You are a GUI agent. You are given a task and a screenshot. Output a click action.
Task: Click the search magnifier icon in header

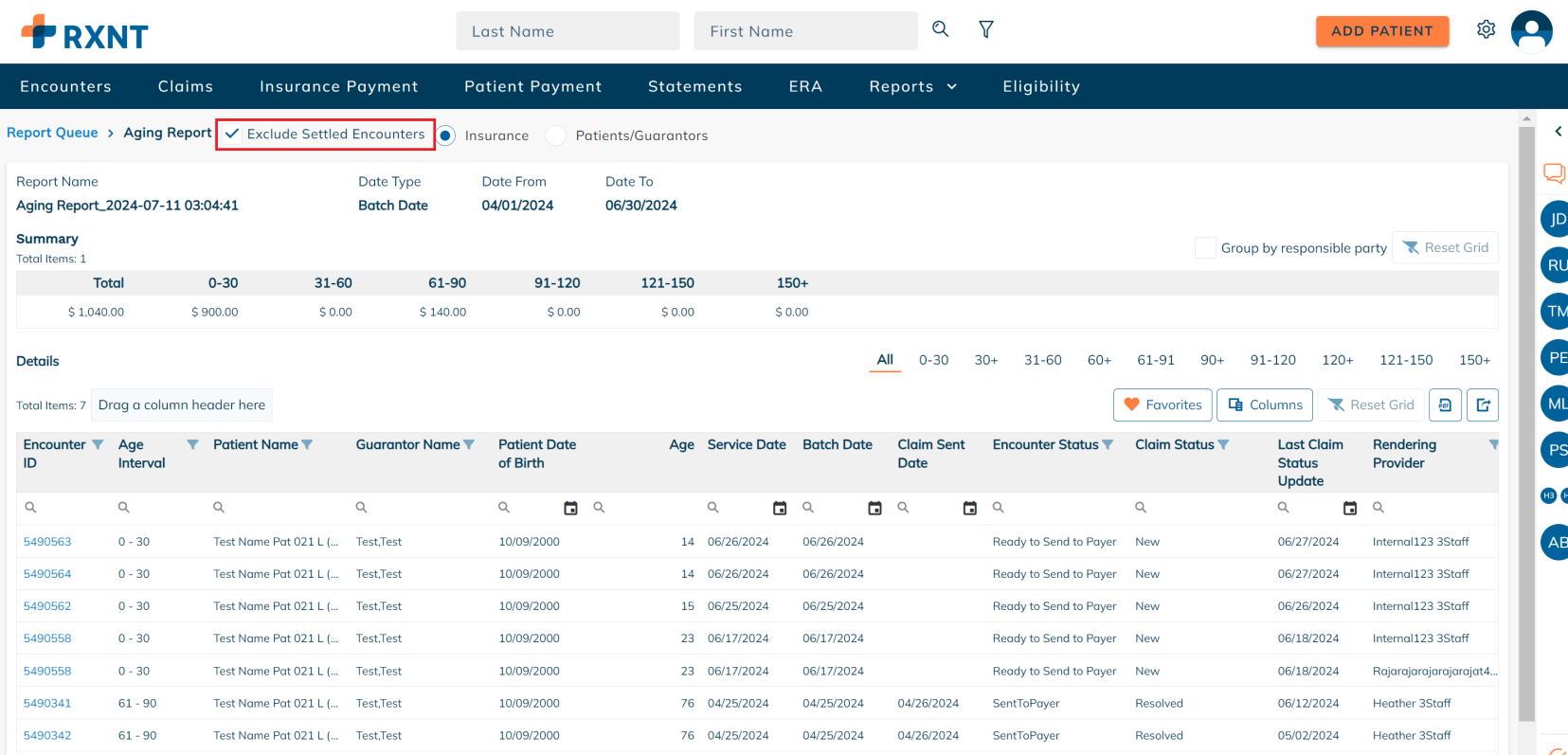pyautogui.click(x=940, y=29)
